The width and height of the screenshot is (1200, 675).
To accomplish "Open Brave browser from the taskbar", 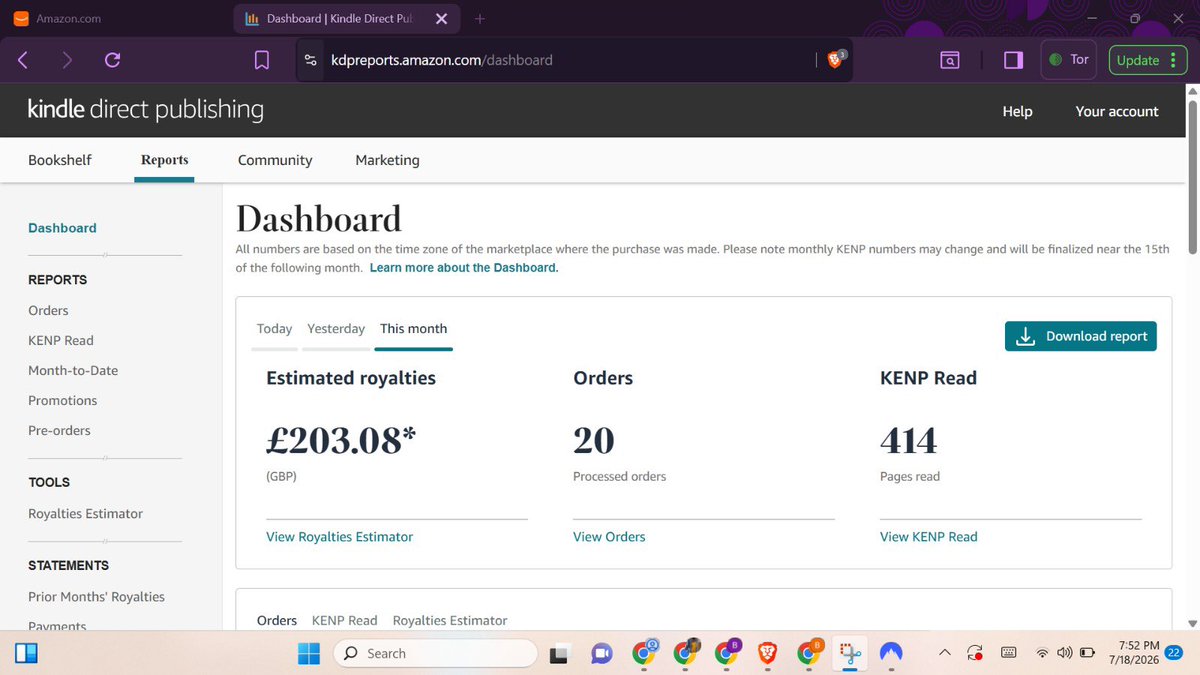I will [767, 653].
